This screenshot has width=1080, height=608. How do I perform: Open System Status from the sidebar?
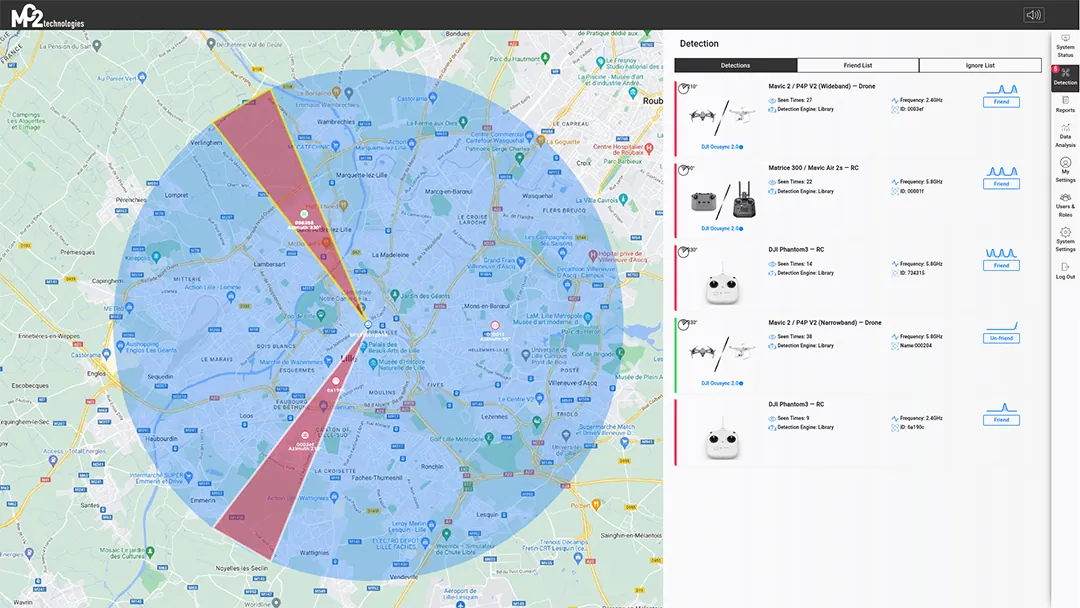(x=1065, y=47)
